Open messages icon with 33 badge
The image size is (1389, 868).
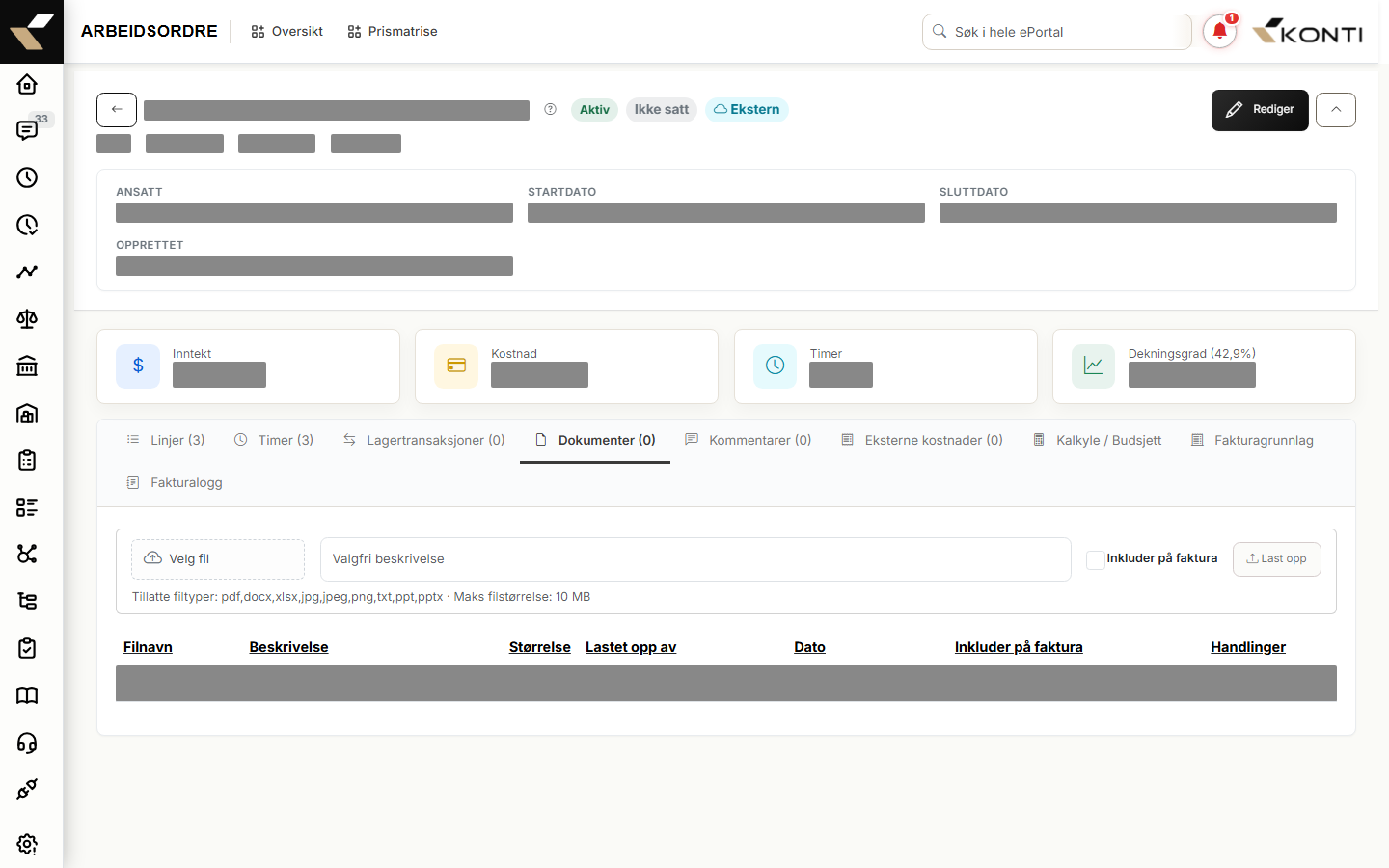point(27,131)
